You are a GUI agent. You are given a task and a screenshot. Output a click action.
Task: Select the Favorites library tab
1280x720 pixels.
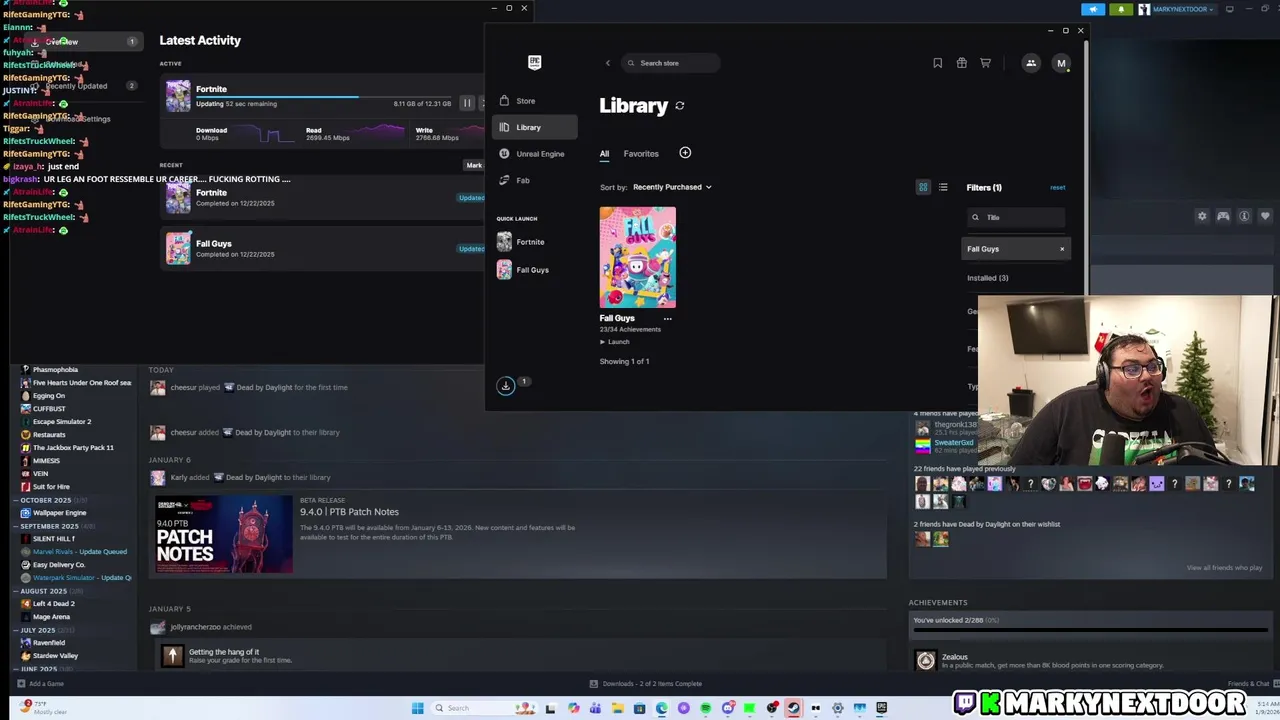641,154
